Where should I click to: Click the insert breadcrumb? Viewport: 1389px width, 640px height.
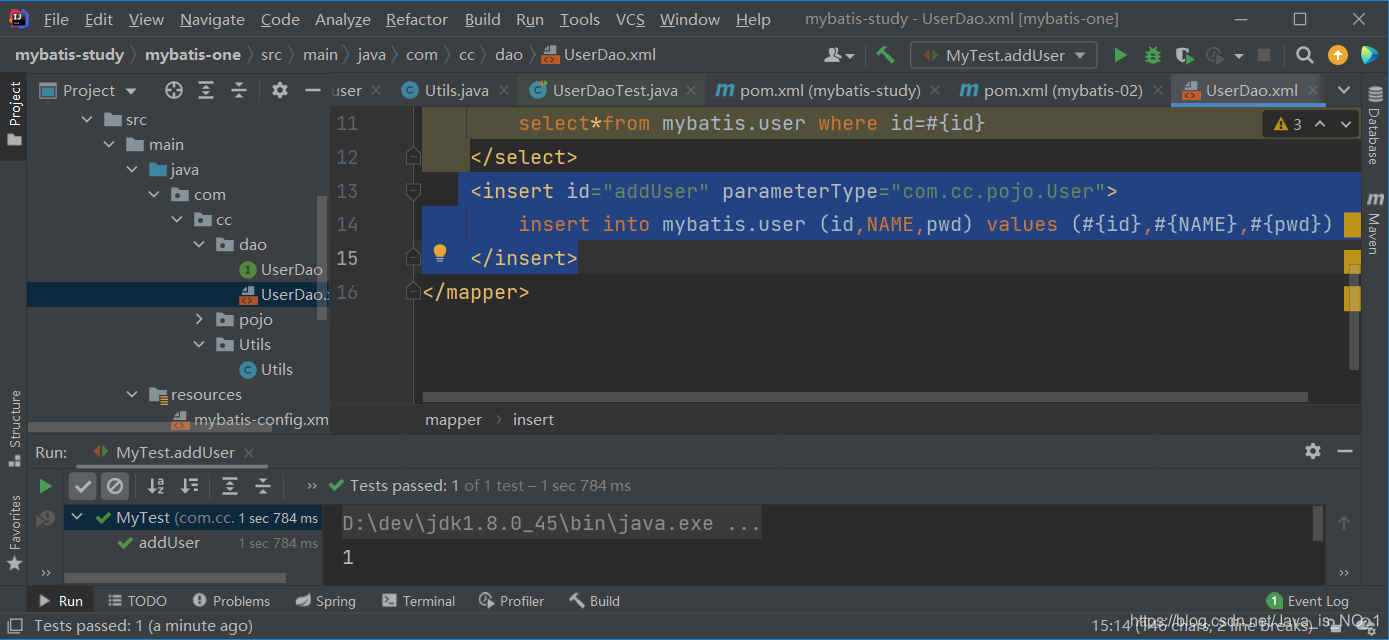point(533,420)
